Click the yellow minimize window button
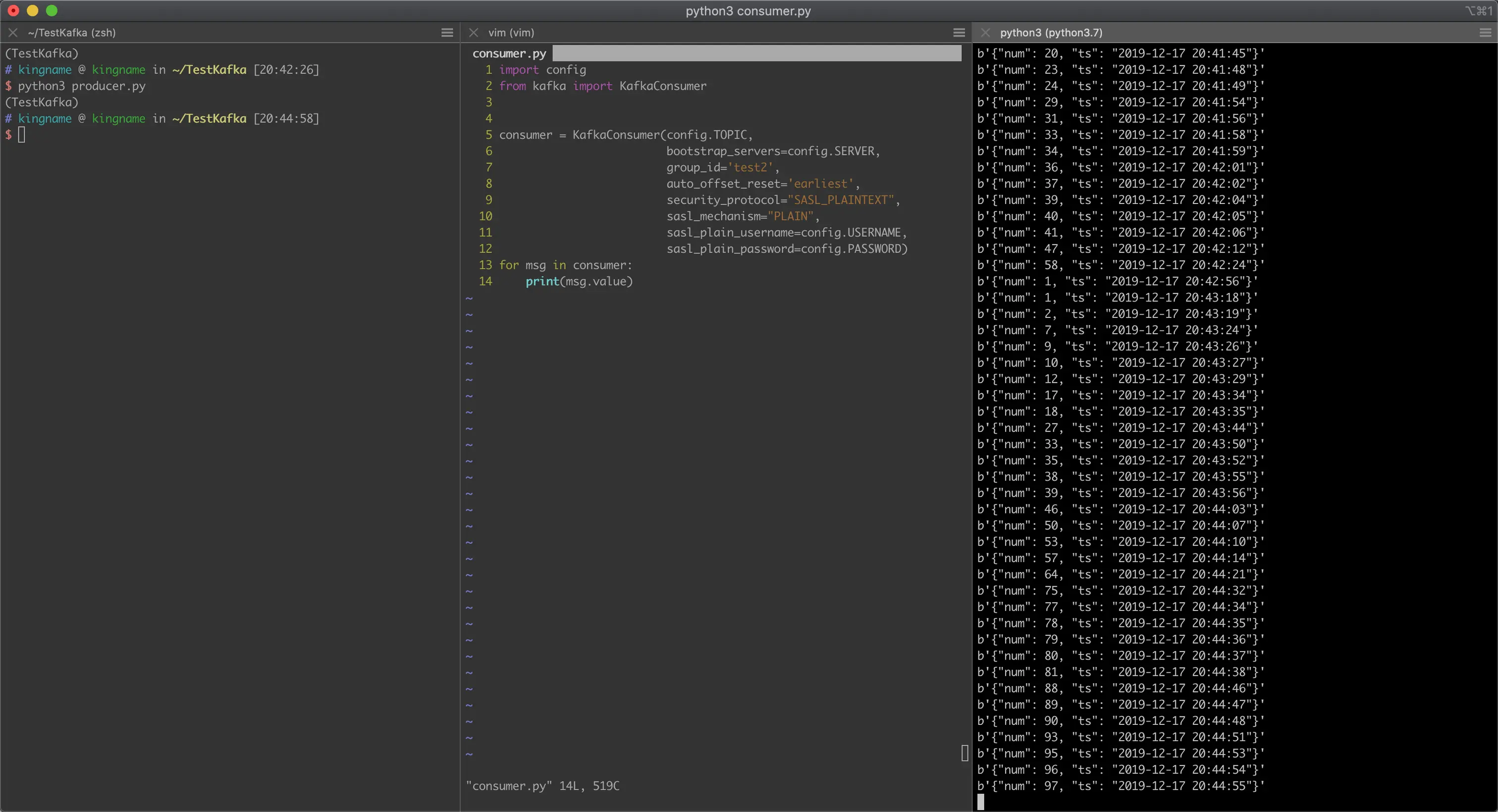Image resolution: width=1498 pixels, height=812 pixels. [x=33, y=10]
